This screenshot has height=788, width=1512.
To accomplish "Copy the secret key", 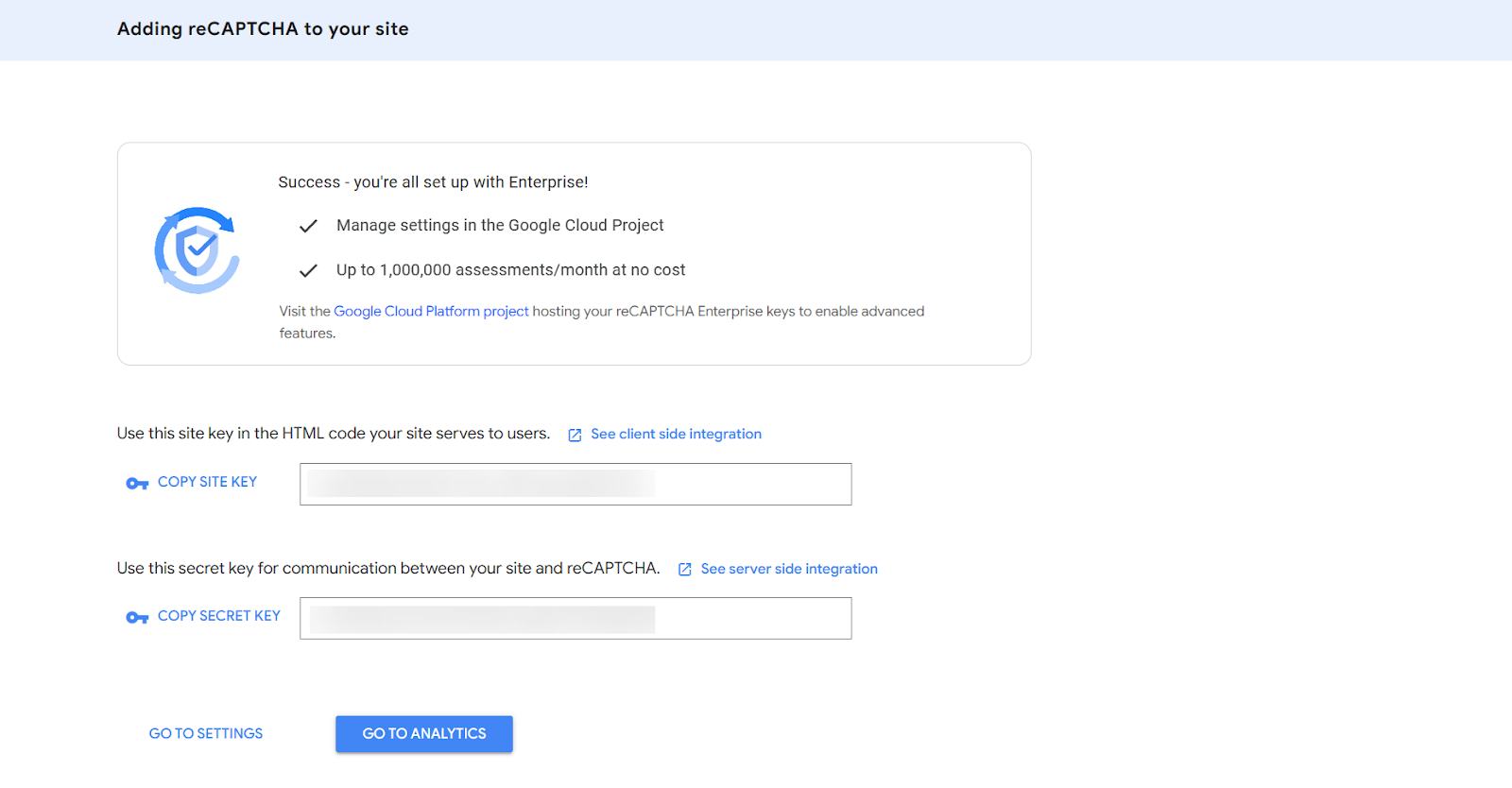I will [x=219, y=616].
